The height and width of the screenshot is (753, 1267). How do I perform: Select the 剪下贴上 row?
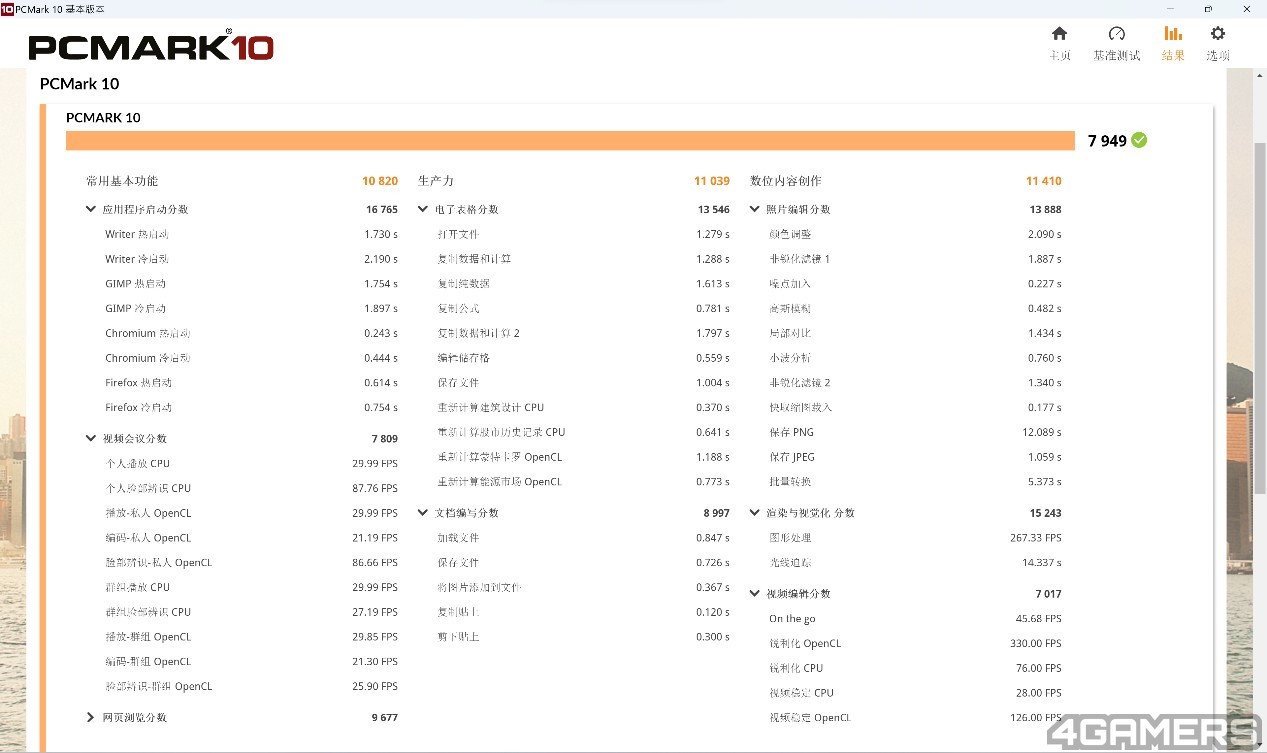point(583,637)
